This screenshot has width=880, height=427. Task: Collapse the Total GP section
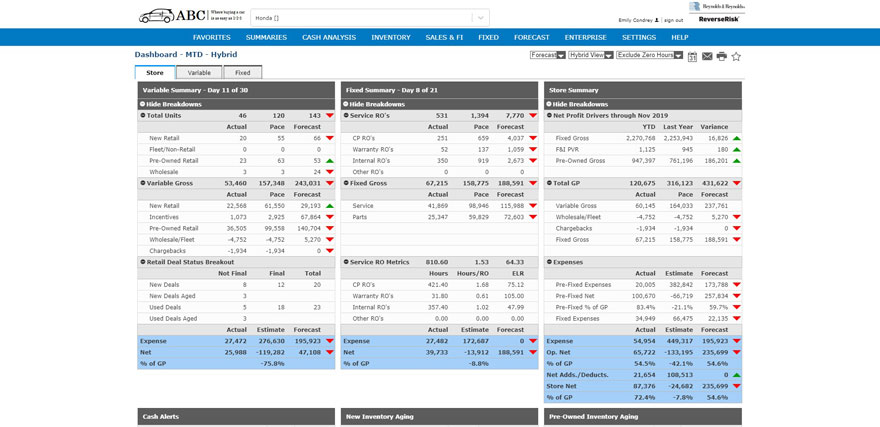(x=549, y=183)
